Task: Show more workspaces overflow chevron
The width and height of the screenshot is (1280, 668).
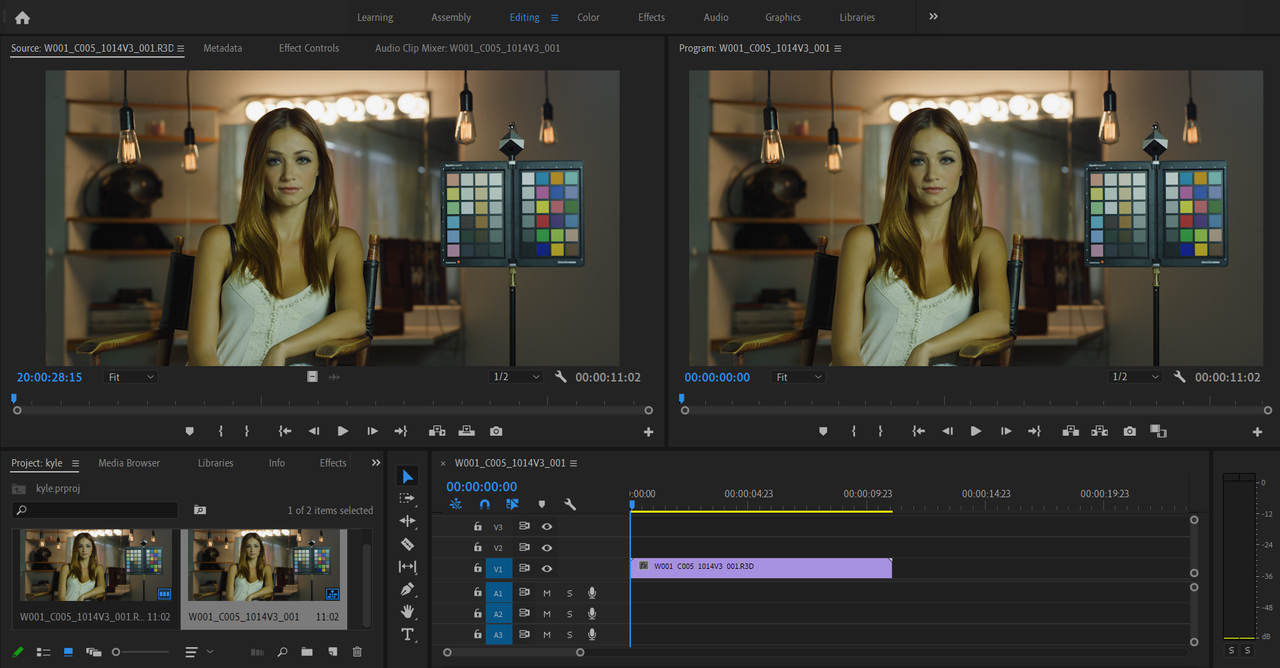Action: (933, 17)
